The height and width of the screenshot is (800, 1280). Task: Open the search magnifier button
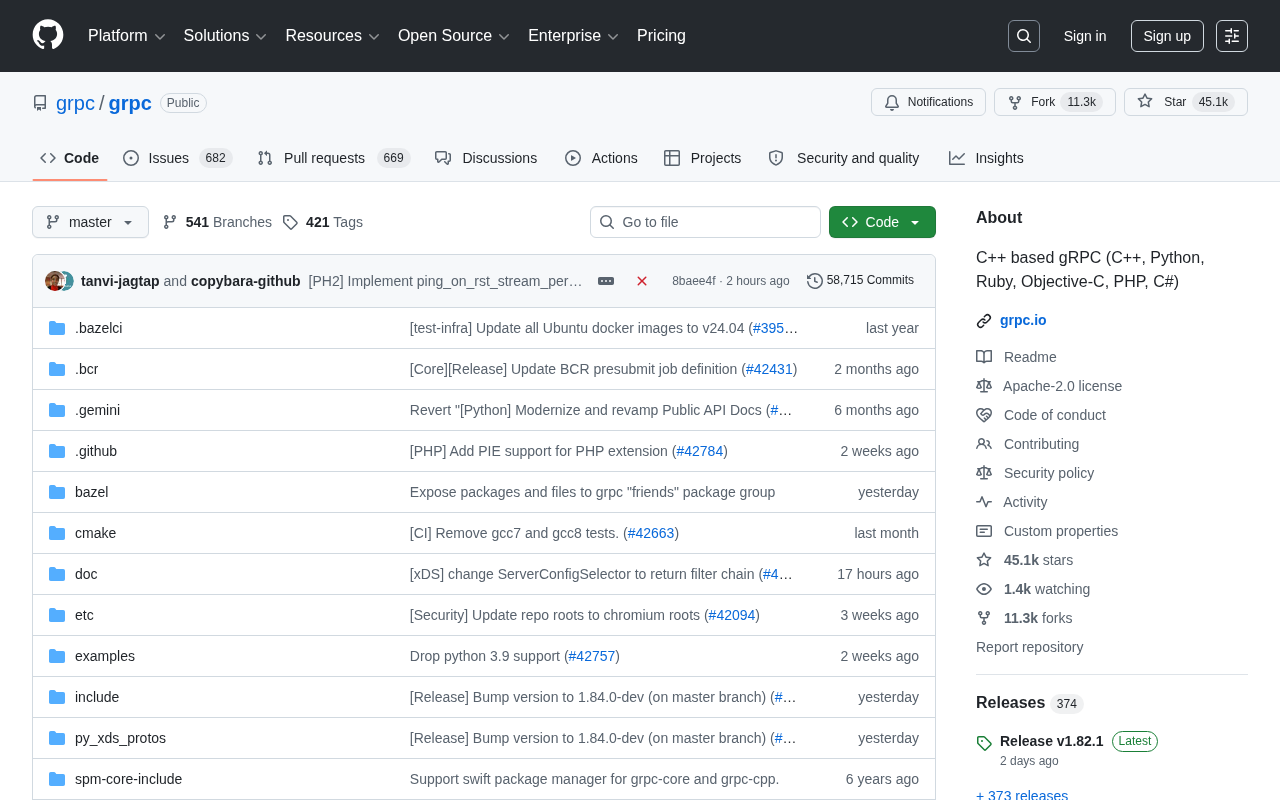click(x=1024, y=36)
